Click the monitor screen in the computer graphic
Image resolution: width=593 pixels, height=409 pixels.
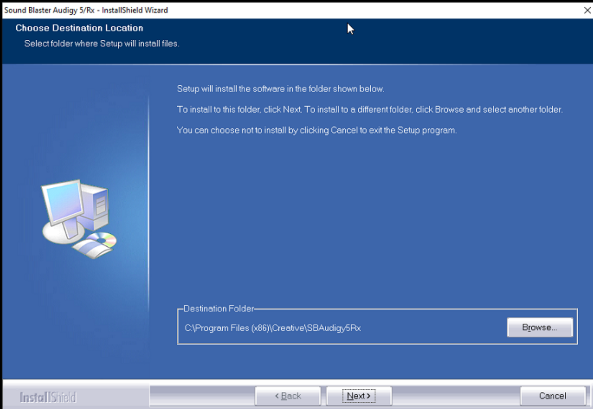click(63, 203)
